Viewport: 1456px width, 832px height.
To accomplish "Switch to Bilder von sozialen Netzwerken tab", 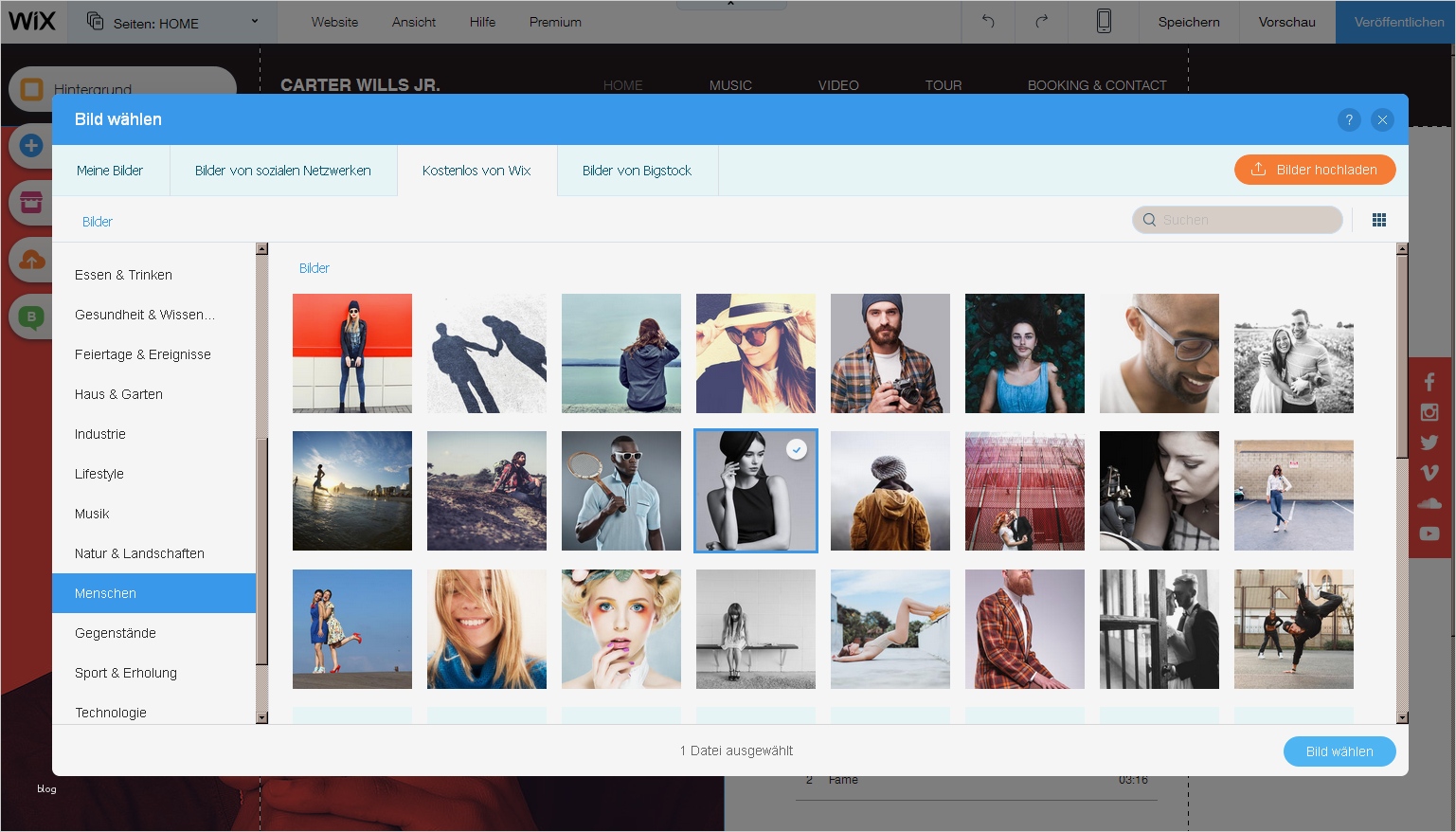I will [282, 171].
